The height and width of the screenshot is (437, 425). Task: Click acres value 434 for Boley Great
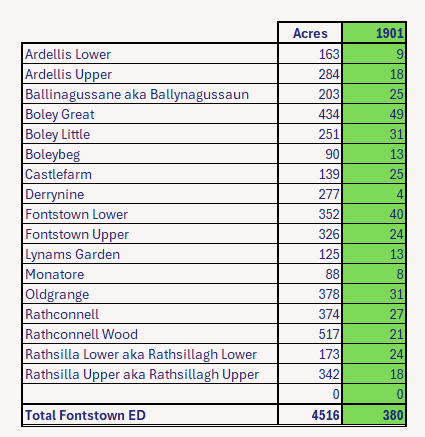click(310, 114)
